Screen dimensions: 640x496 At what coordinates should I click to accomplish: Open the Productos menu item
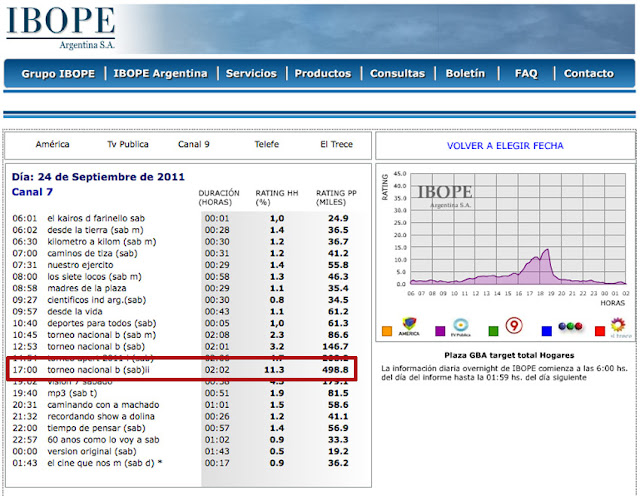pos(323,73)
